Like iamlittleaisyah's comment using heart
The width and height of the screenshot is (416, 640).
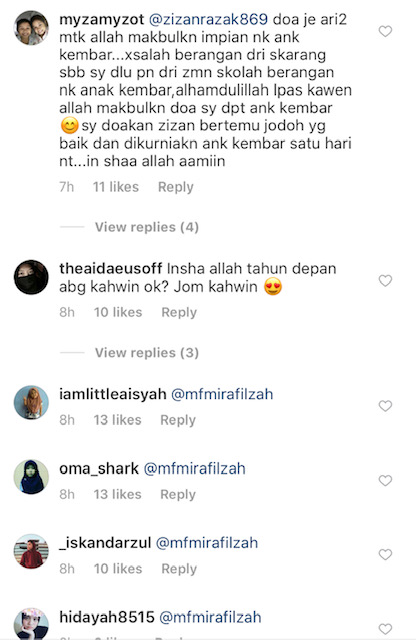(385, 406)
